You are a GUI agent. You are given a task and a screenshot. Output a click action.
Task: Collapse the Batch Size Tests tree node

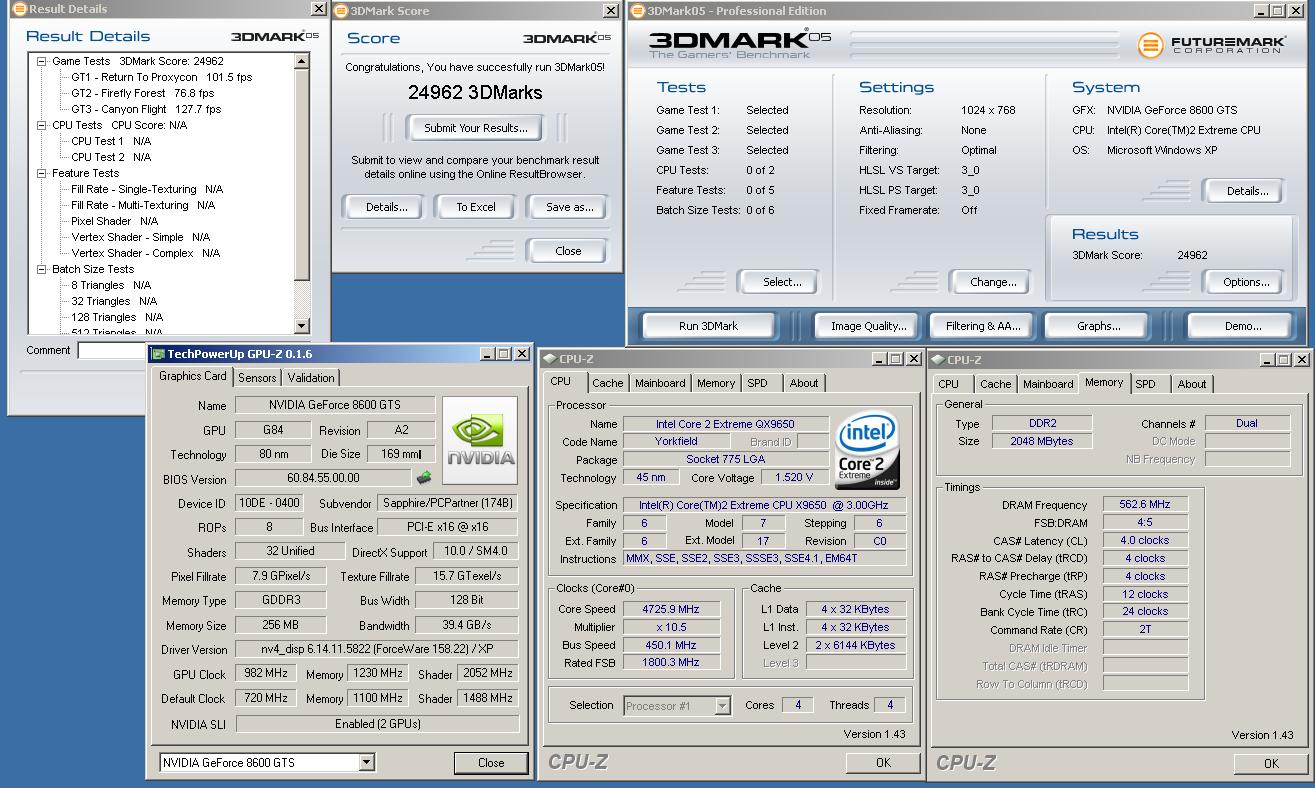[42, 269]
